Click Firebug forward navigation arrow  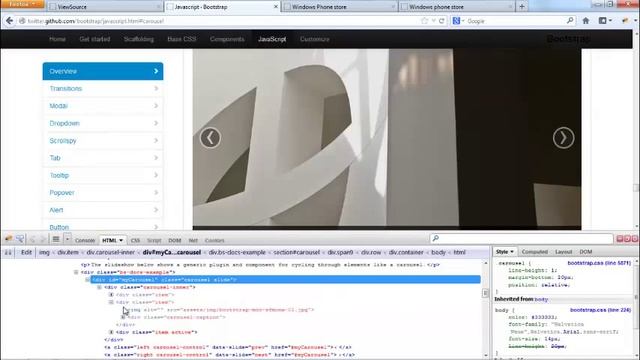point(42,240)
